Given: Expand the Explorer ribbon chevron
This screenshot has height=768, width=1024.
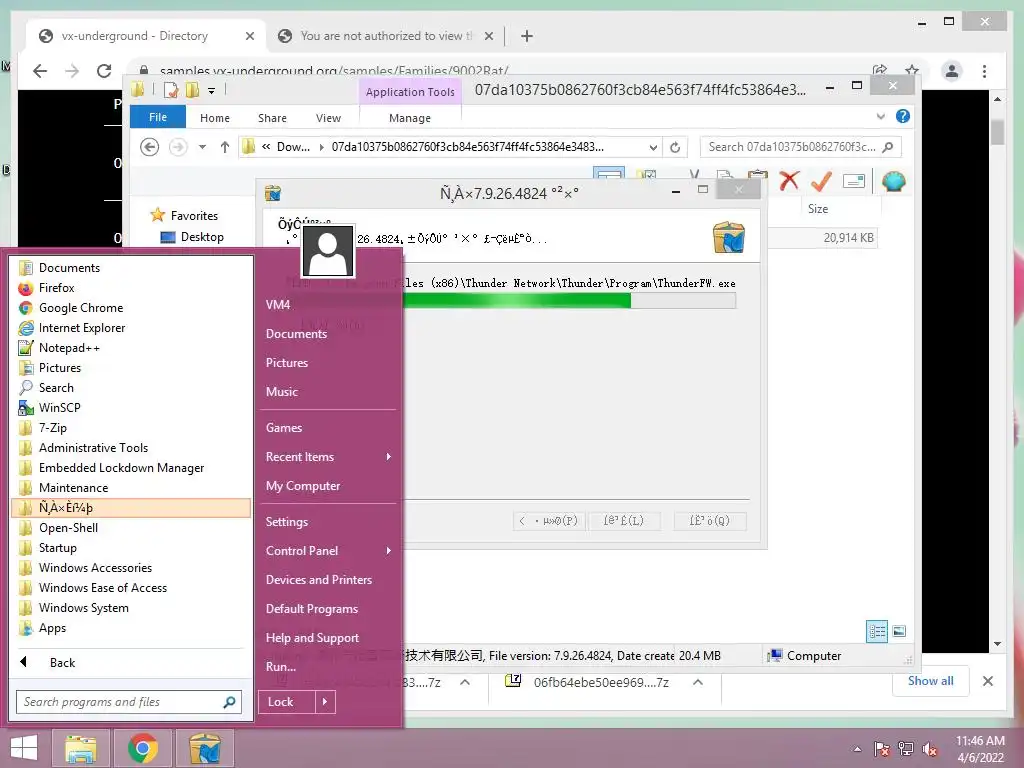Looking at the screenshot, I should coord(880,116).
